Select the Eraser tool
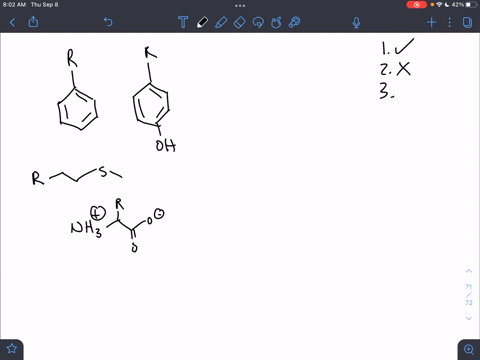The height and width of the screenshot is (360, 480). pyautogui.click(x=239, y=22)
